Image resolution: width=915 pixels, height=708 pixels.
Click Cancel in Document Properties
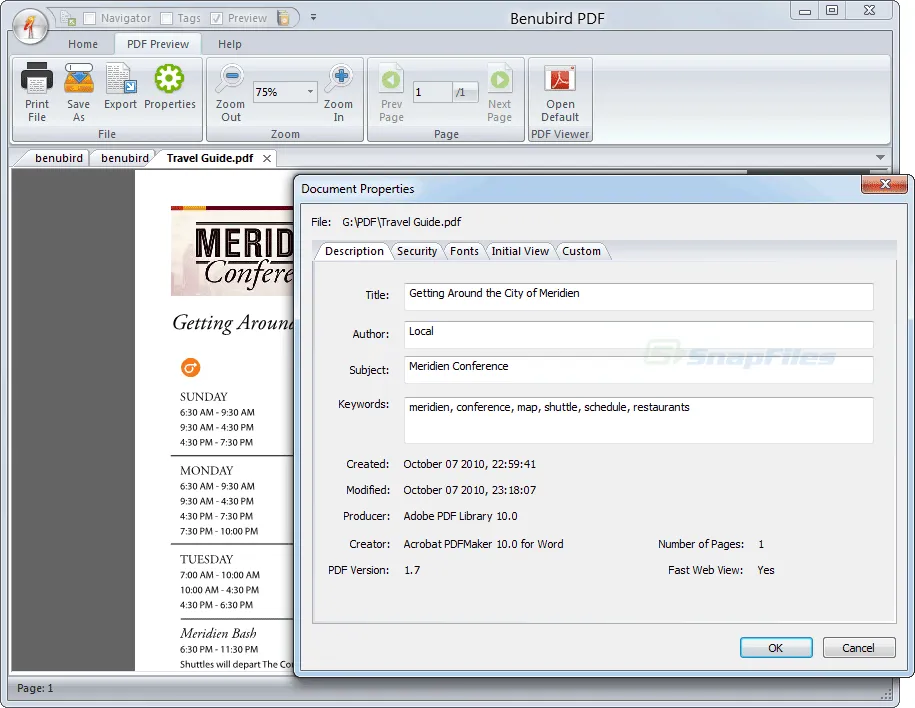[x=858, y=648]
